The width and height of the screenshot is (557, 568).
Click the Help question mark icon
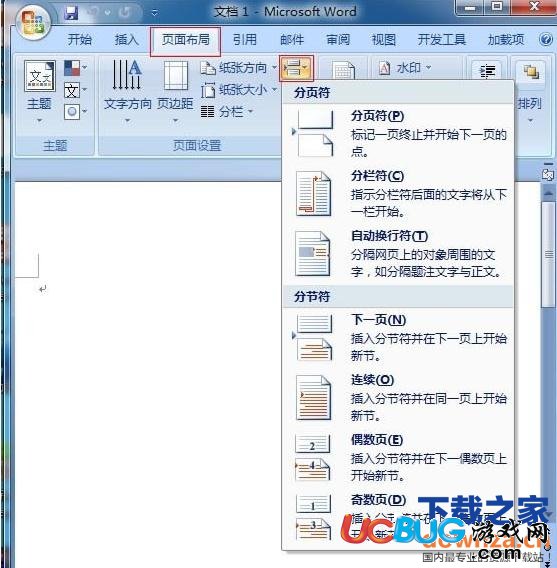pyautogui.click(x=545, y=39)
